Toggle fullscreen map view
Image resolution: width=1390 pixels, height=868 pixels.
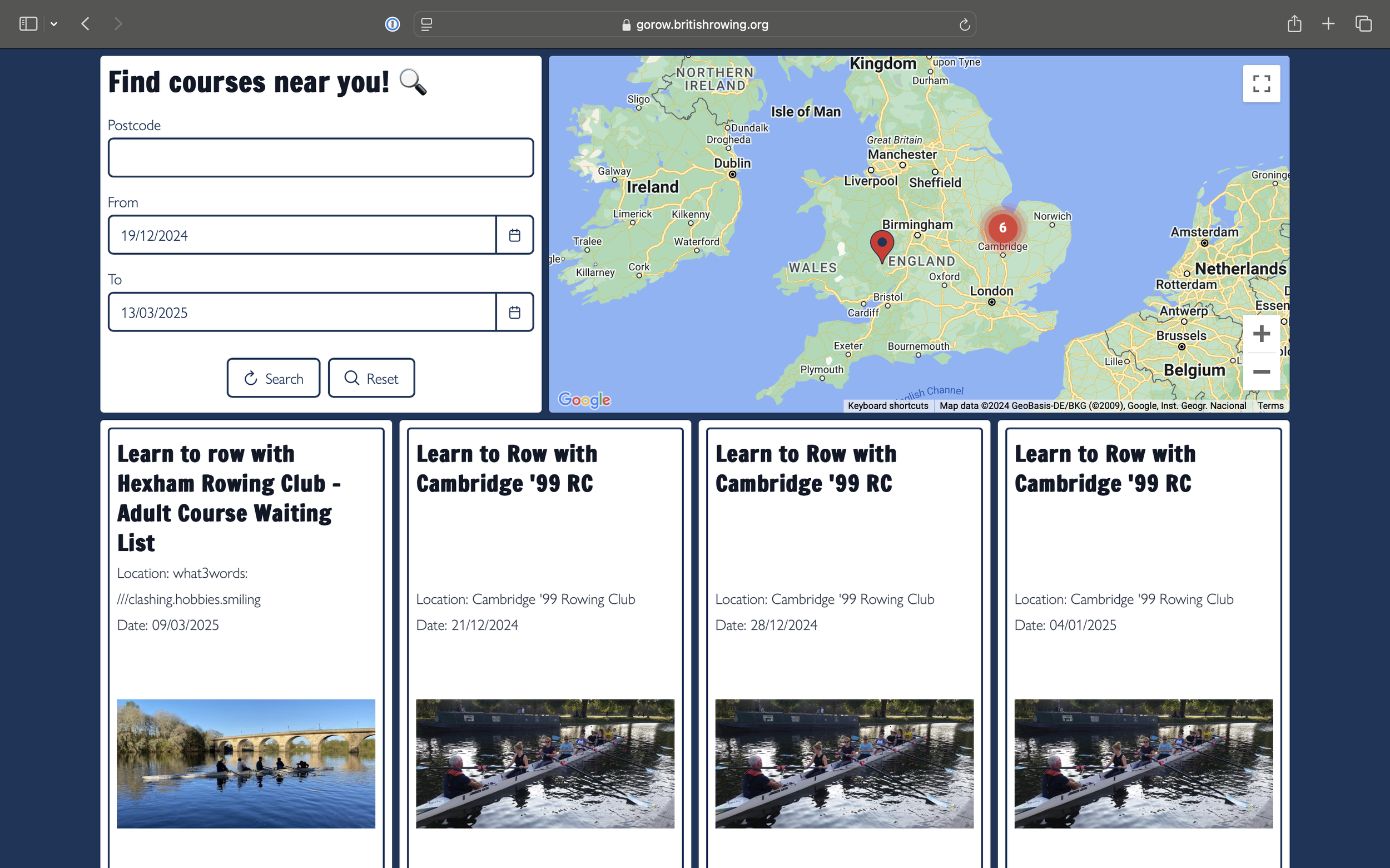(1261, 84)
